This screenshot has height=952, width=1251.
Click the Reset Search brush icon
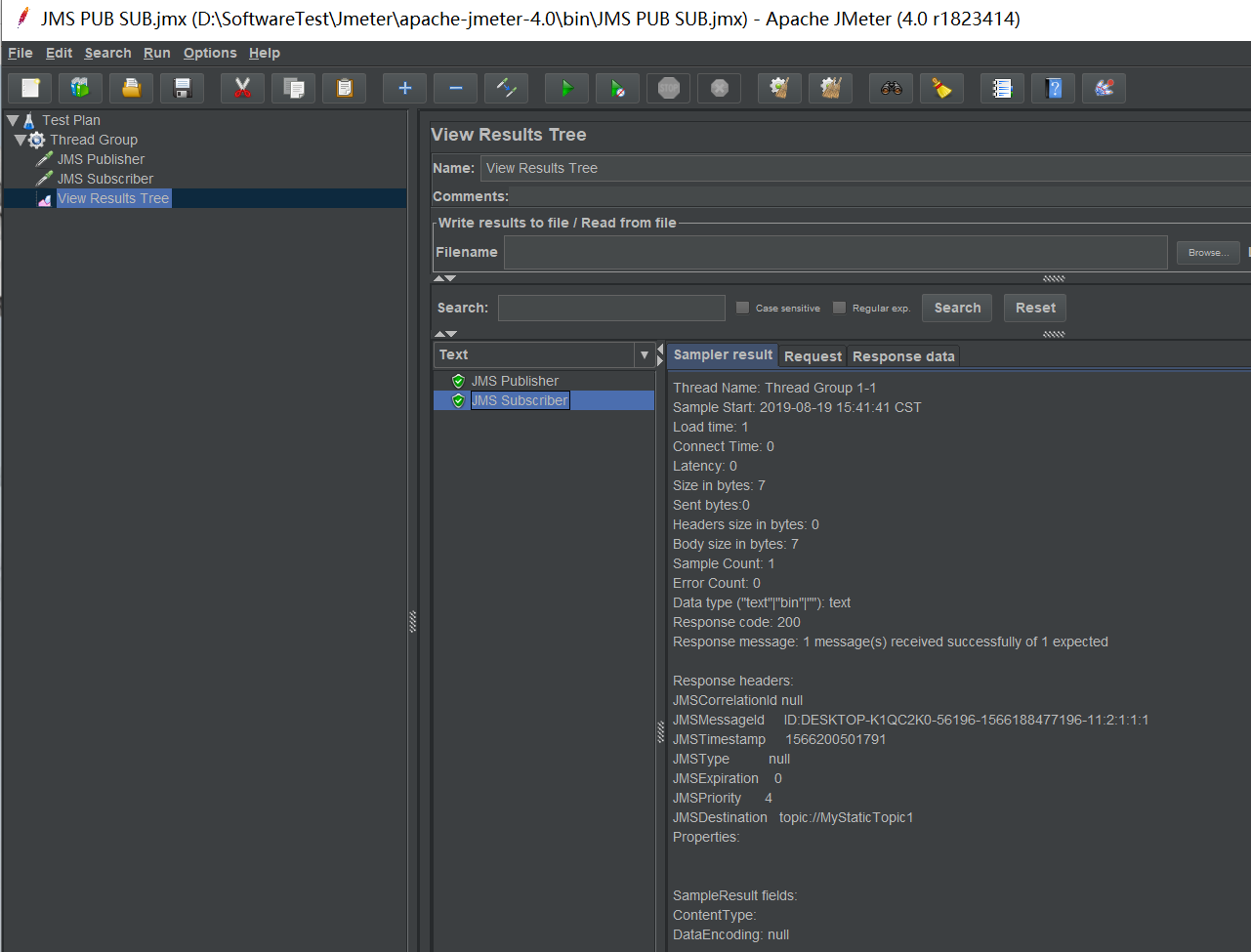(942, 88)
